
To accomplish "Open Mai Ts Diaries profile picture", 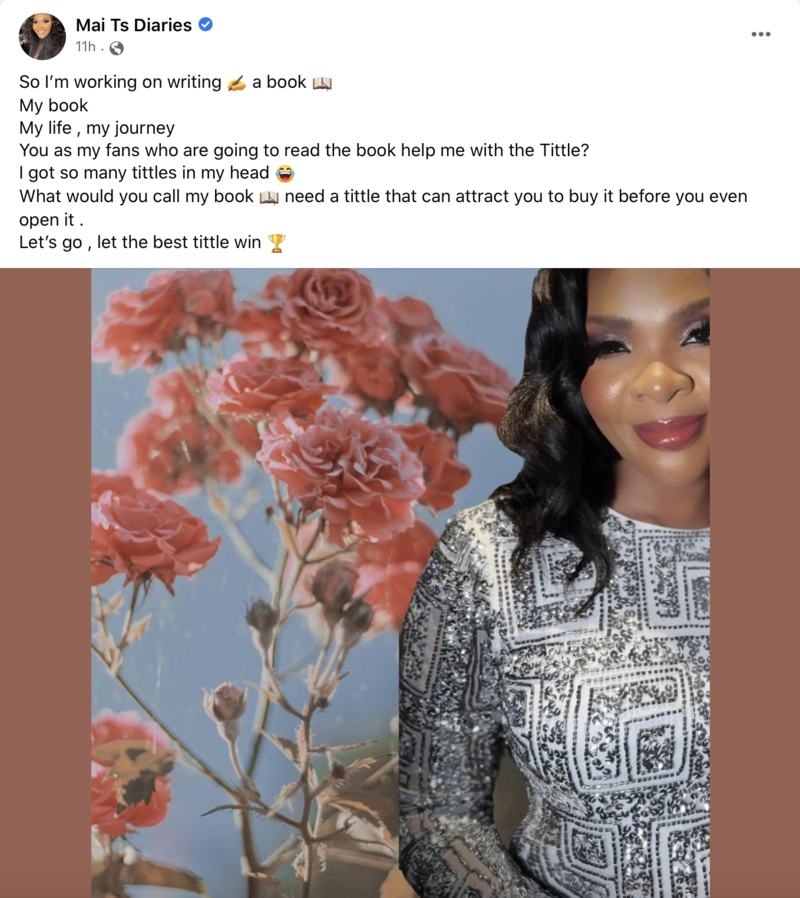I will [x=42, y=36].
